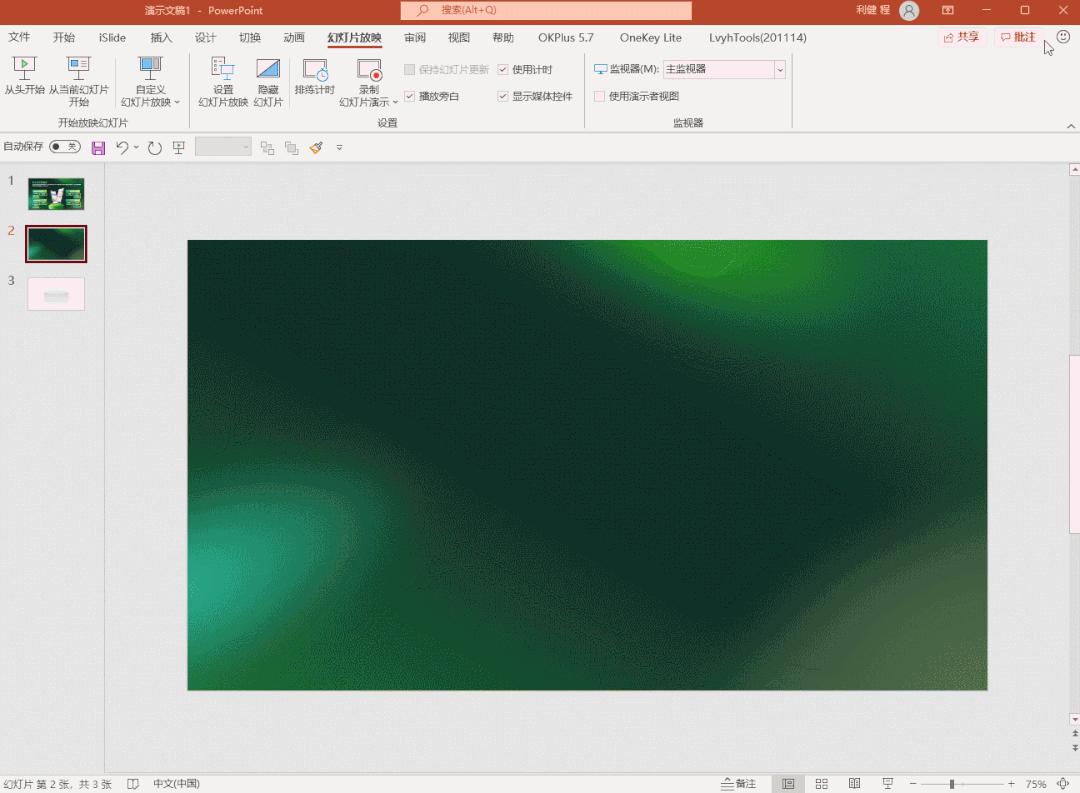
Task: Switch to the 动画 ribbon tab
Action: point(294,38)
